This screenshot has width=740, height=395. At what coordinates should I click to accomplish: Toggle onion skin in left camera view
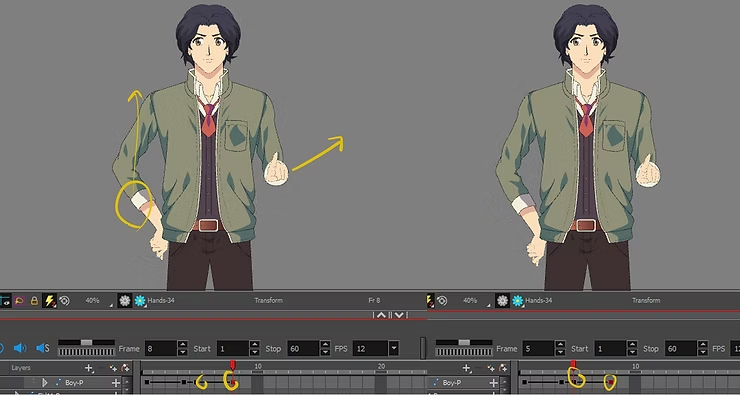pyautogui.click(x=19, y=300)
